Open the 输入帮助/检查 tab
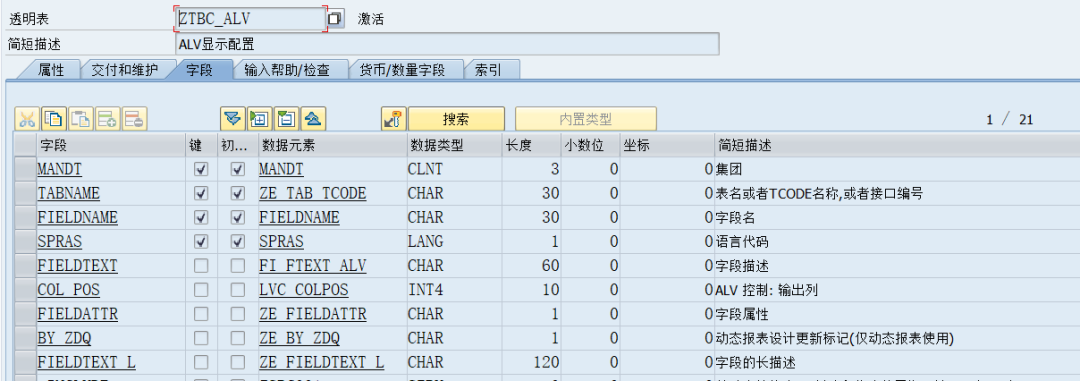This screenshot has width=1080, height=381. pyautogui.click(x=287, y=70)
